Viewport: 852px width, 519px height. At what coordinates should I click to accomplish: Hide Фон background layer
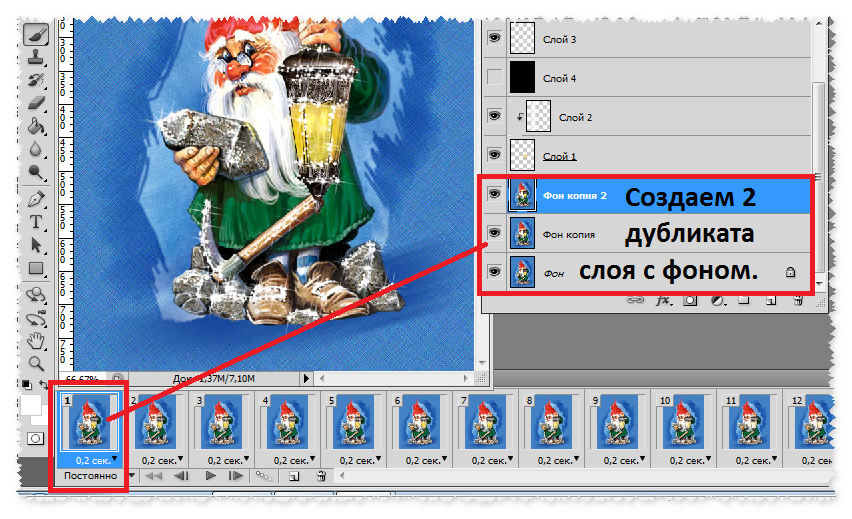coord(494,271)
